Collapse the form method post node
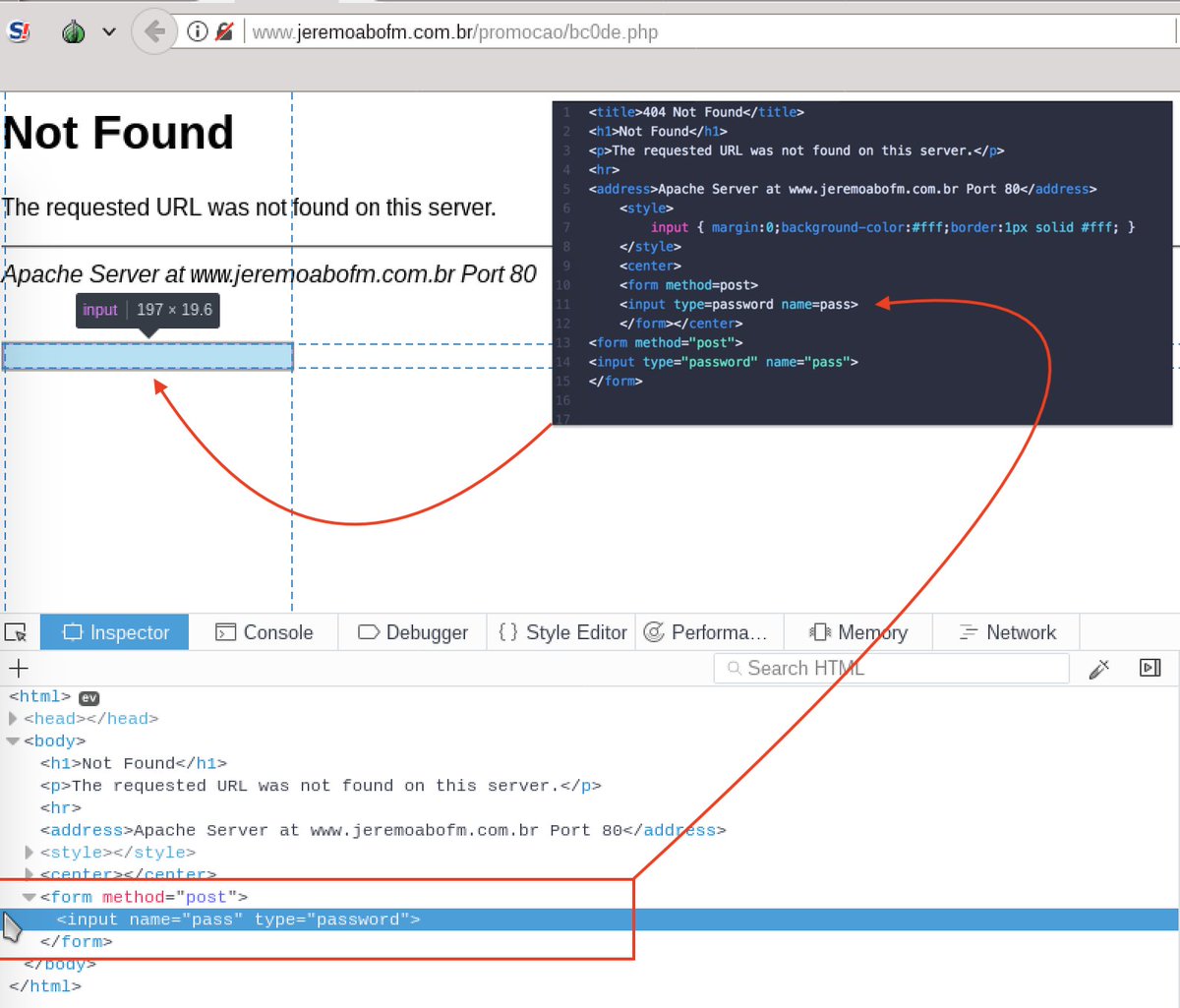1180x1008 pixels. tap(29, 896)
